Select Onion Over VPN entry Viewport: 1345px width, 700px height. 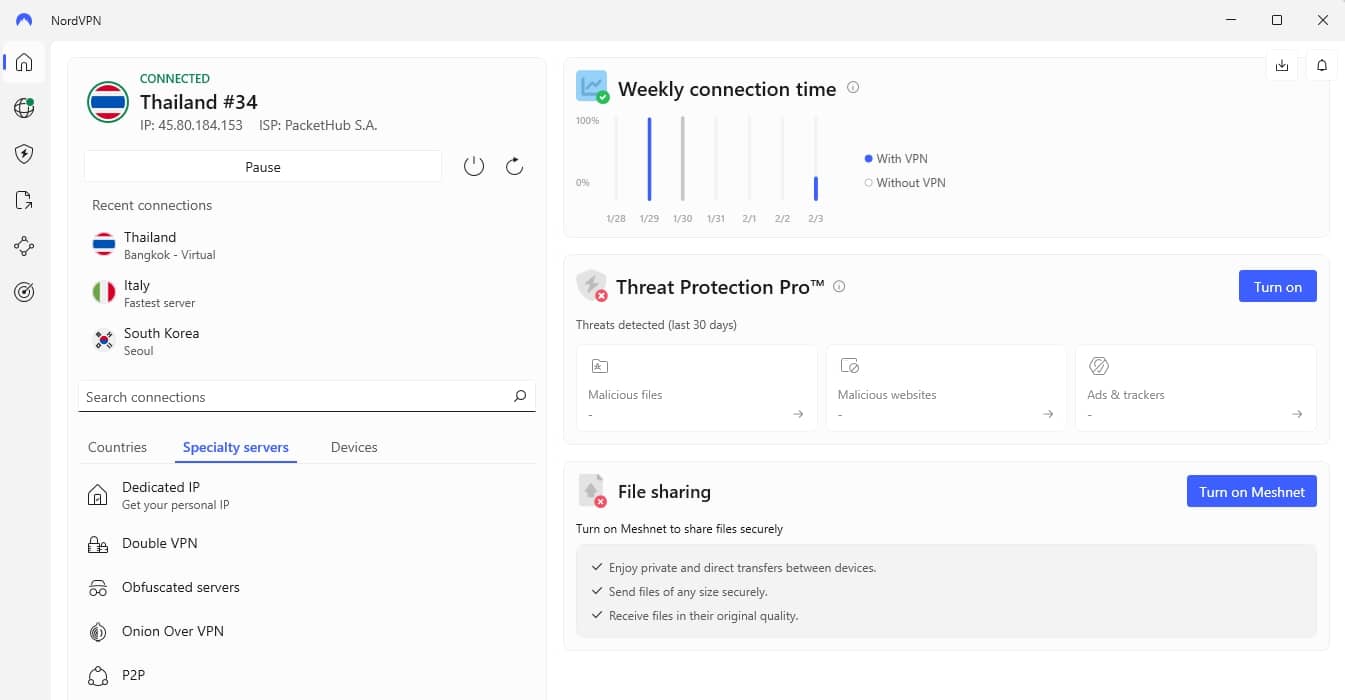pos(308,631)
